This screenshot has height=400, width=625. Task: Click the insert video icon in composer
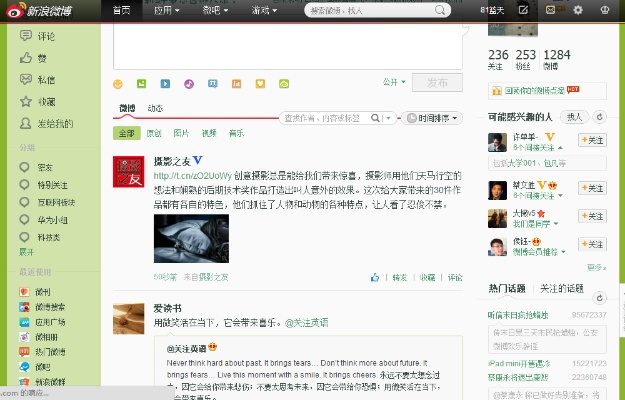(x=165, y=83)
